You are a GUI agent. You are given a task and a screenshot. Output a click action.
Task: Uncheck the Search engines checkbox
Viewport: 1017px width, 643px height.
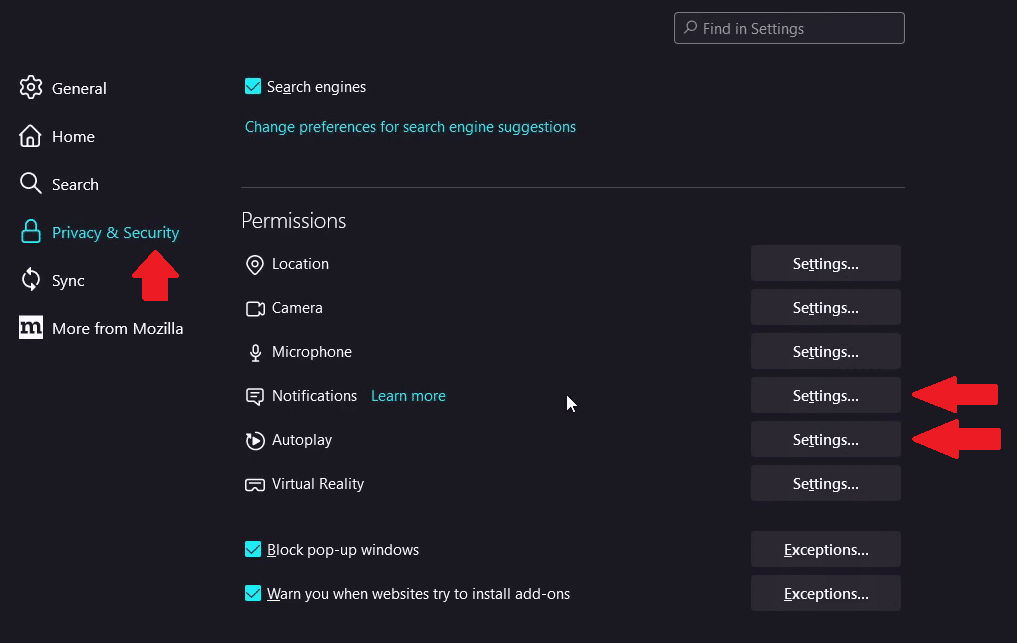pos(253,87)
